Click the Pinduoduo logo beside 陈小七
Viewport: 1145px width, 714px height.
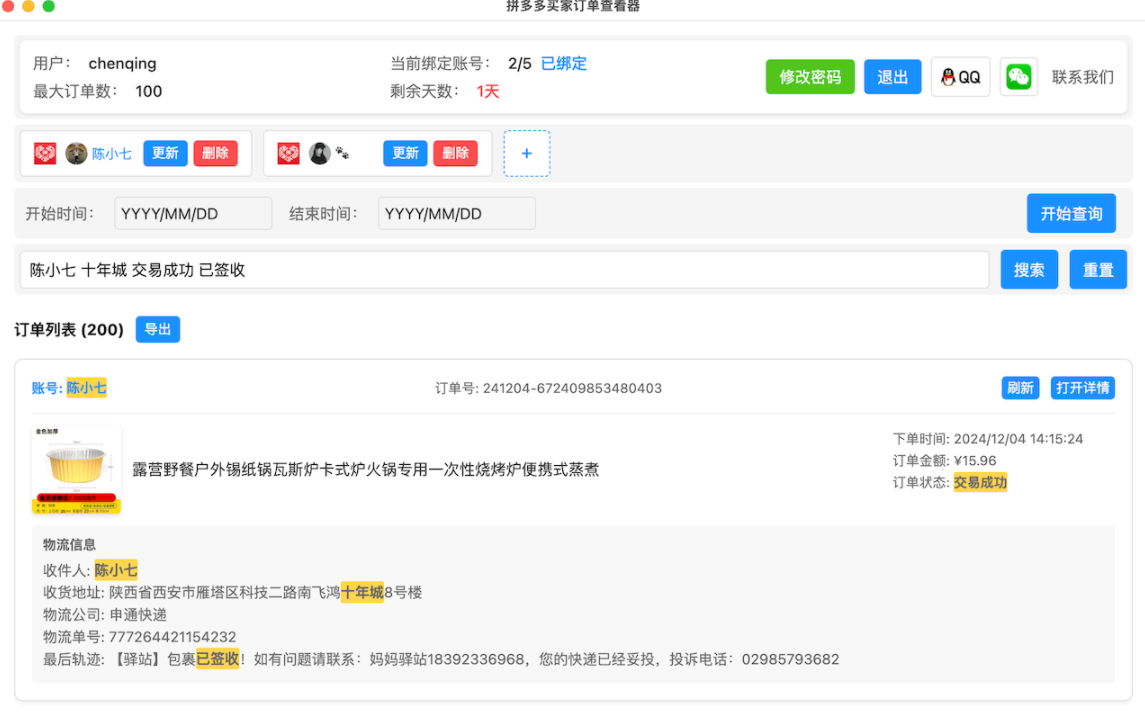pos(45,153)
